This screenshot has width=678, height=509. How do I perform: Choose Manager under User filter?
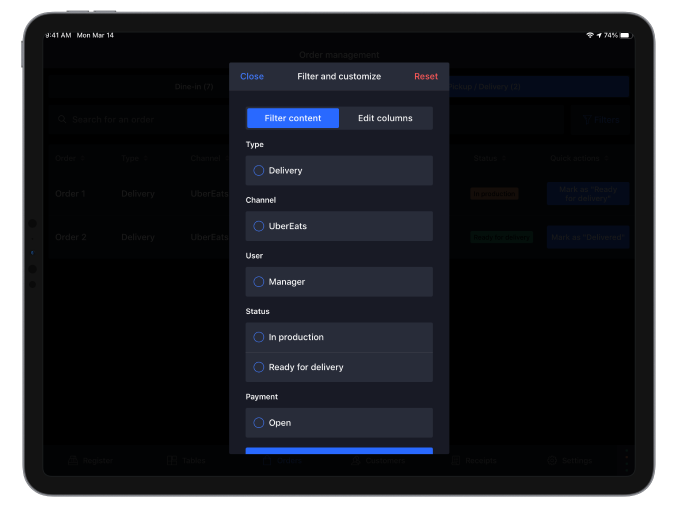pyautogui.click(x=259, y=282)
